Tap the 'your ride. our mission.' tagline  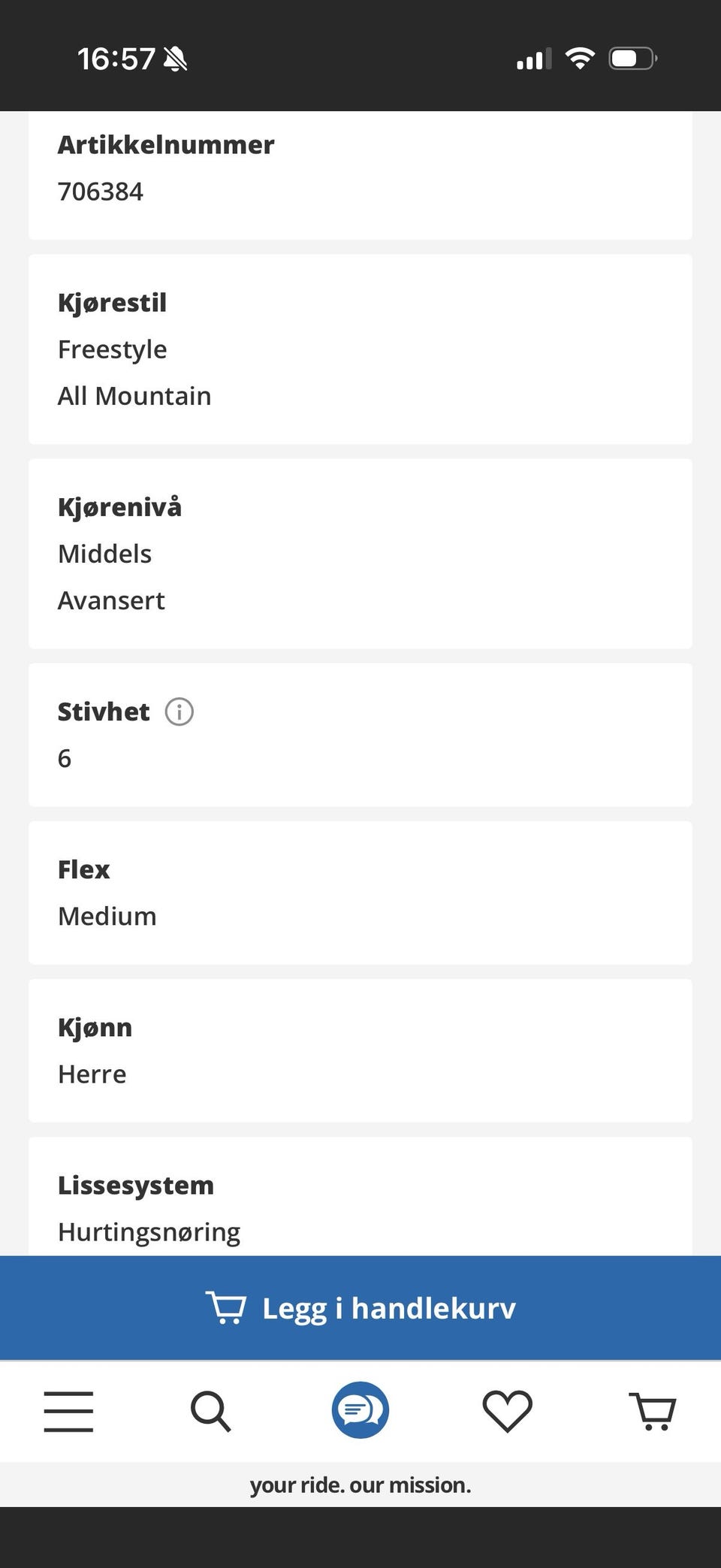(x=360, y=1485)
